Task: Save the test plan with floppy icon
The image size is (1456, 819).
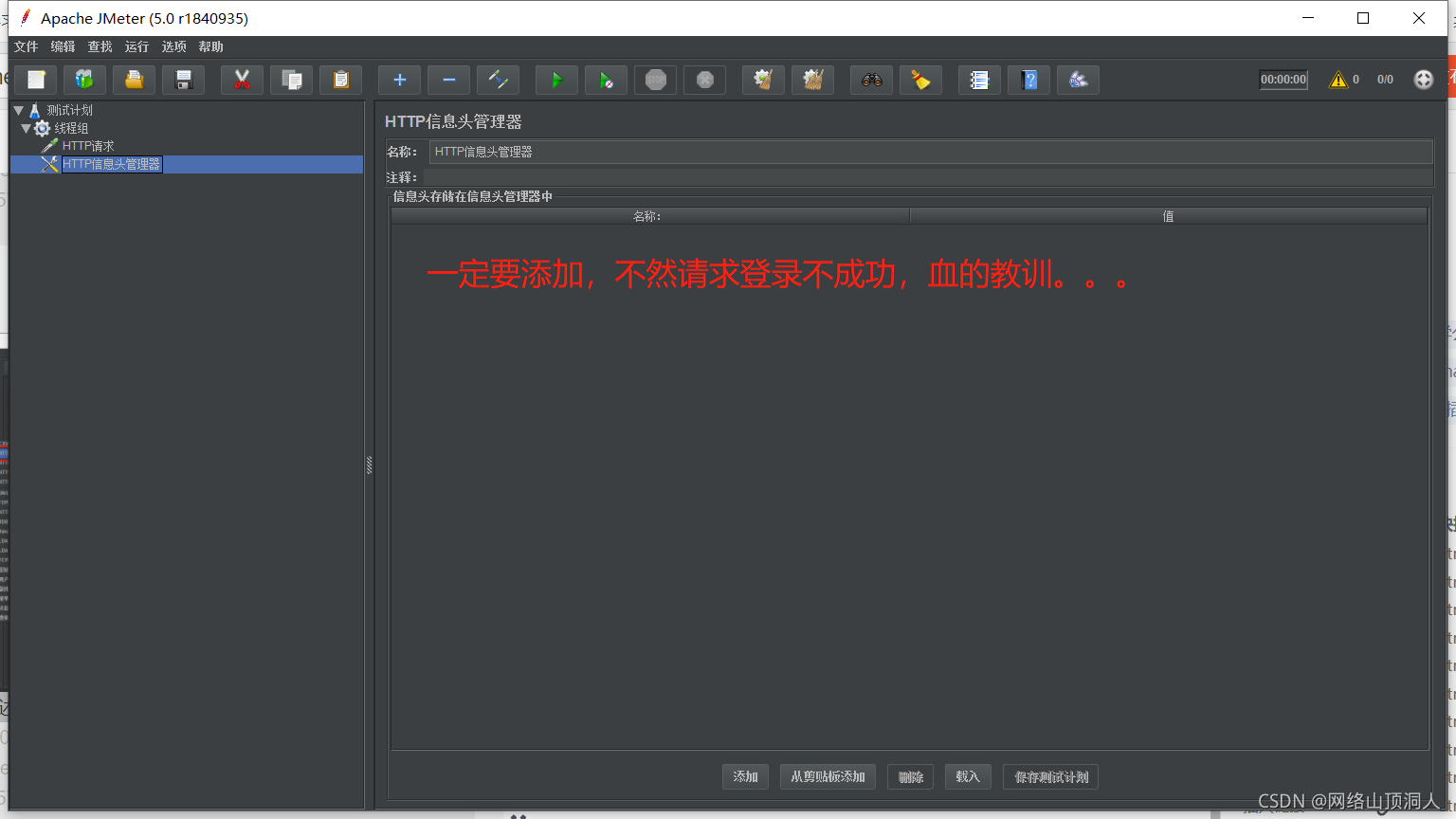Action: (184, 80)
